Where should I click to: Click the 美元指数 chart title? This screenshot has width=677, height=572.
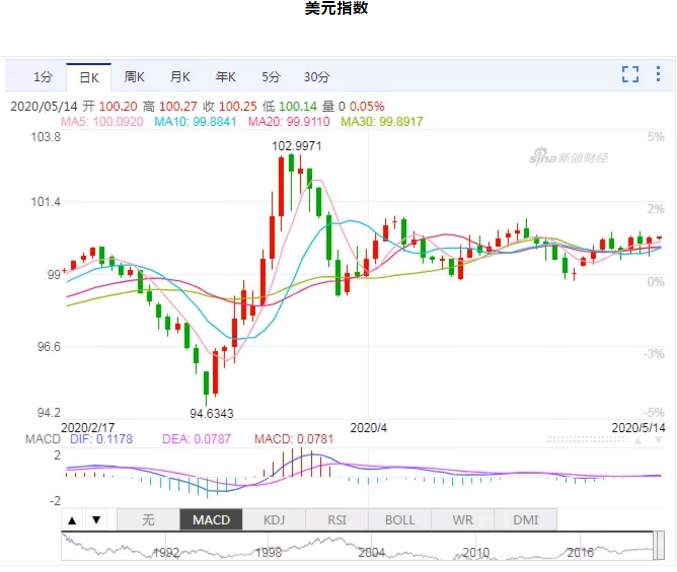point(337,9)
